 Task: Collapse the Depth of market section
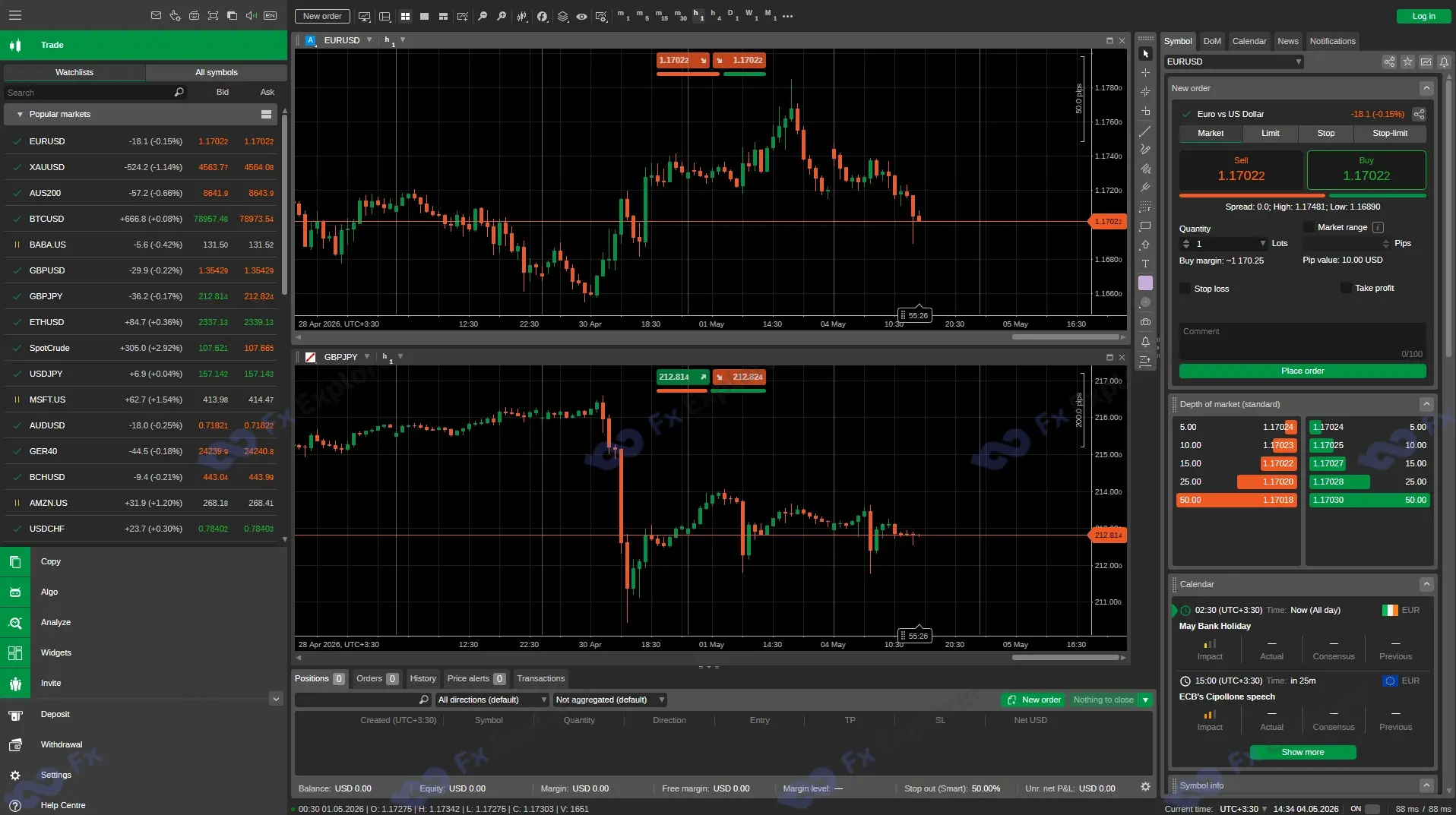click(1426, 404)
